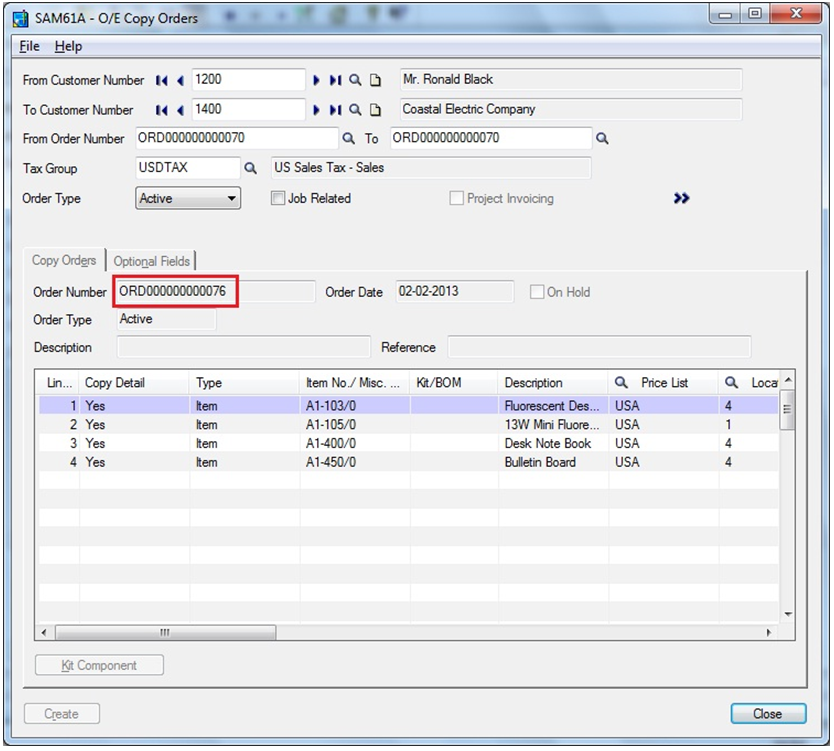Click the From Order Number input field
The width and height of the screenshot is (834, 751).
pyautogui.click(x=237, y=138)
